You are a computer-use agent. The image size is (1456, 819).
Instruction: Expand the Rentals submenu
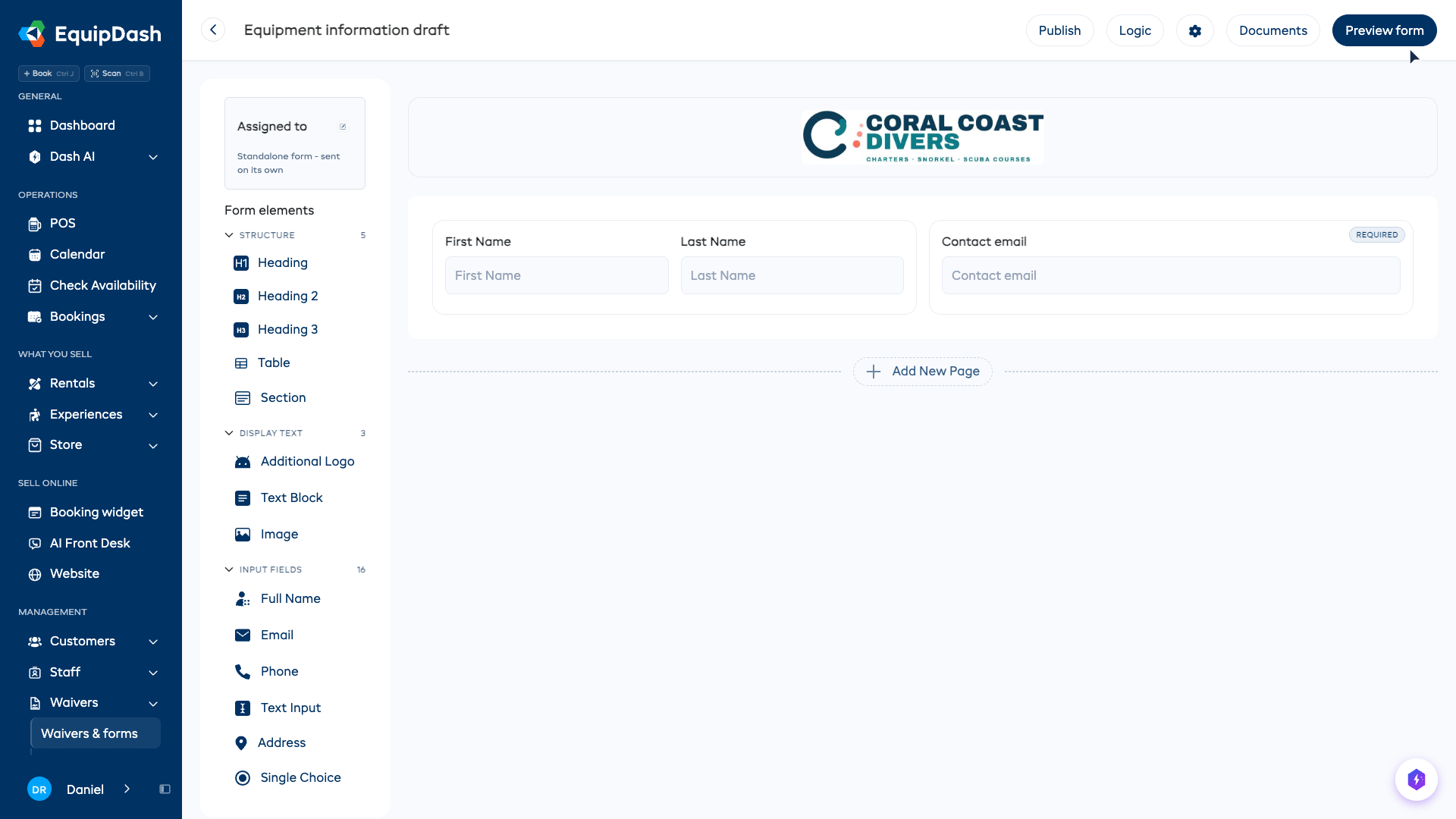[x=153, y=384]
